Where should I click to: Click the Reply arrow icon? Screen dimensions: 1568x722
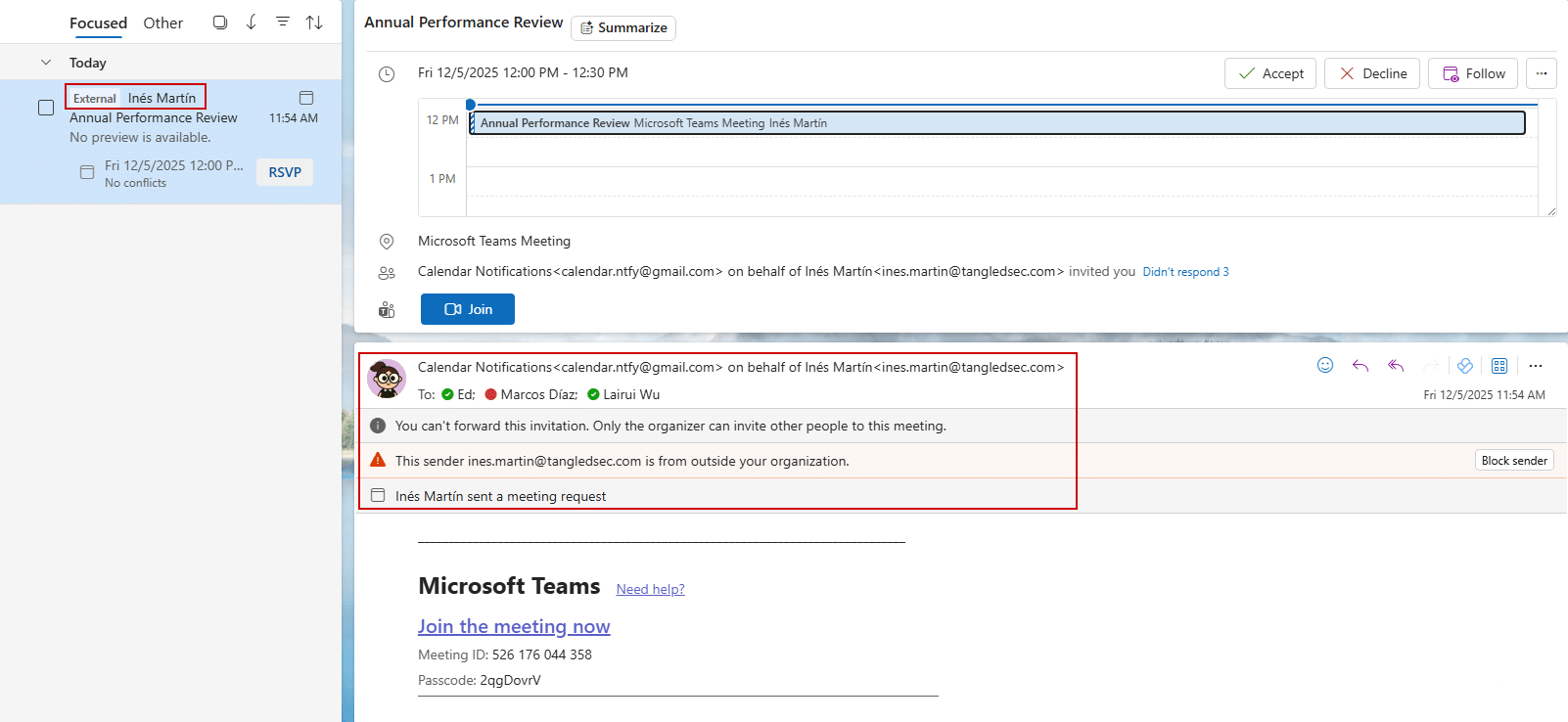(1360, 366)
